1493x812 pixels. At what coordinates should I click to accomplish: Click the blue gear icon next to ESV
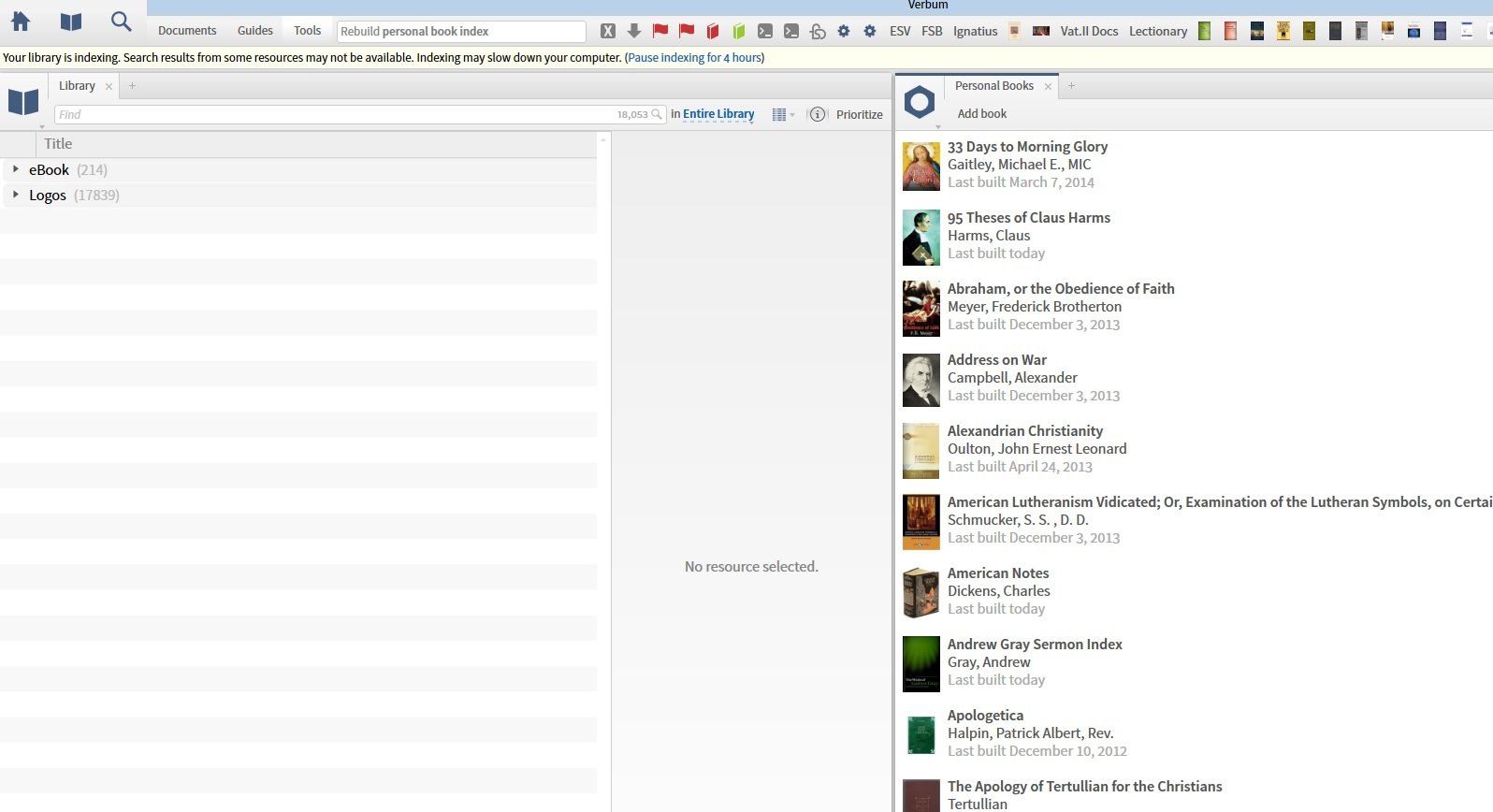tap(870, 31)
